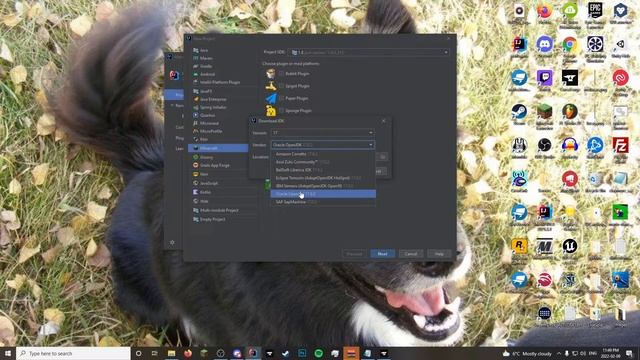Screen dimensions: 640x360
Task: Open the notification center icon
Action: point(629,353)
